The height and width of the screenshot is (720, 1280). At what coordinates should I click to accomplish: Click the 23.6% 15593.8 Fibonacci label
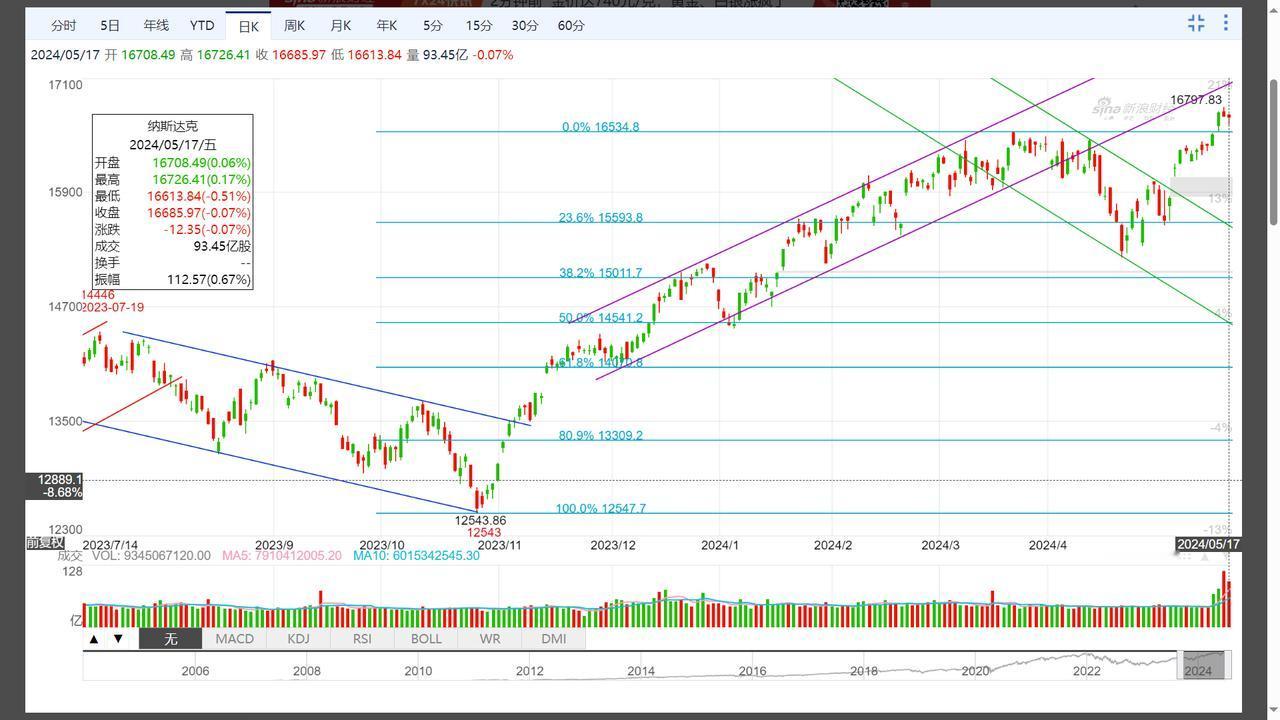pyautogui.click(x=600, y=218)
